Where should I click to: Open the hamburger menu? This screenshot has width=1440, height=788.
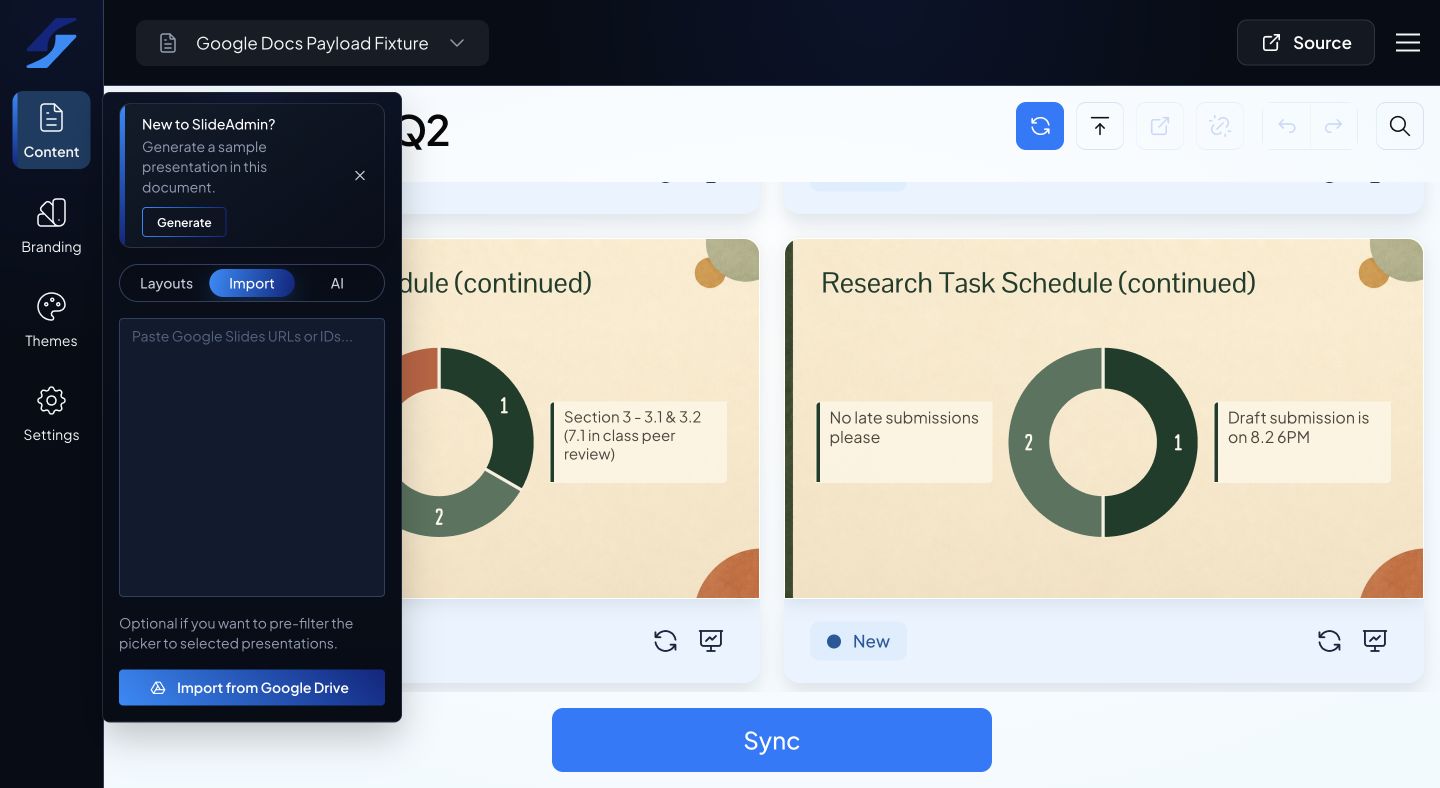[x=1408, y=43]
